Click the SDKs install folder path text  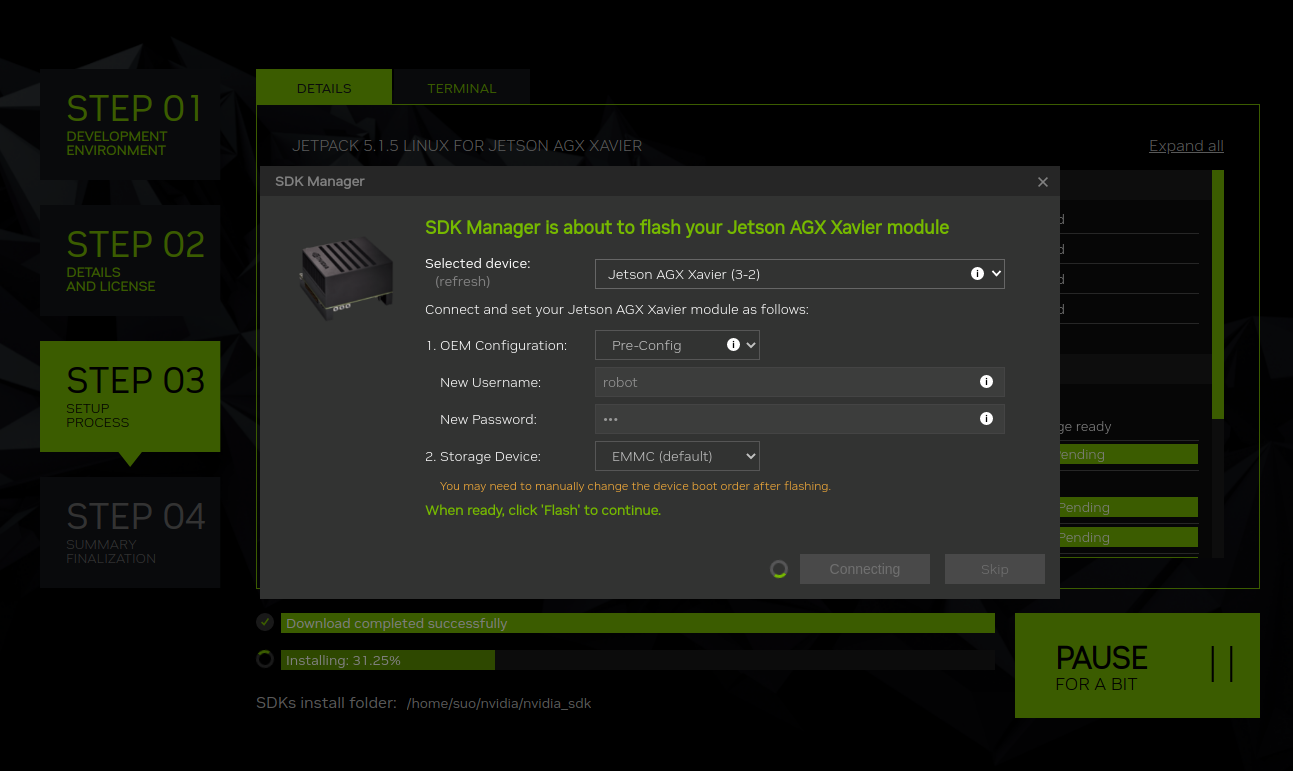tap(499, 703)
